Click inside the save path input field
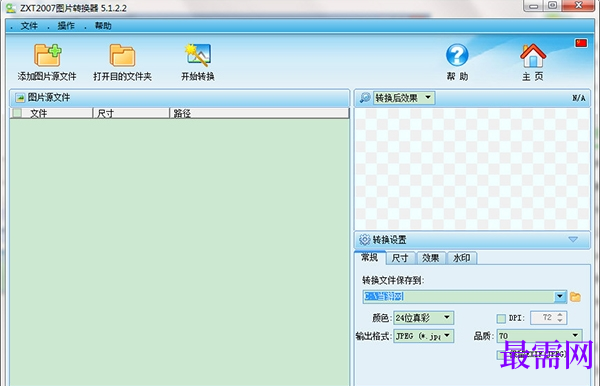The width and height of the screenshot is (612, 386). 459,297
